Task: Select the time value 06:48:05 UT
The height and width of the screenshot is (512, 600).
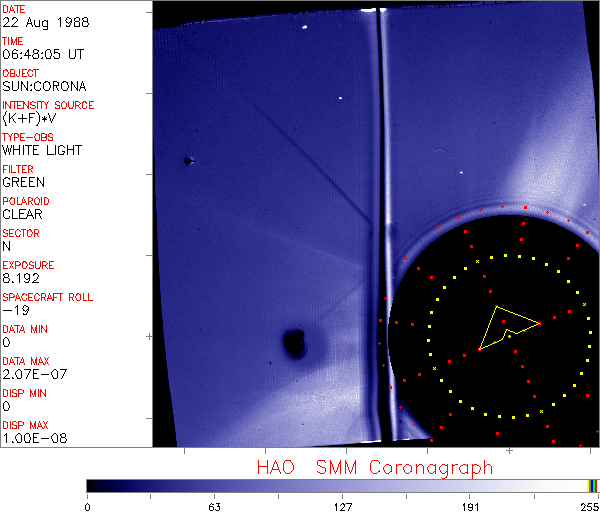Action: 42,55
